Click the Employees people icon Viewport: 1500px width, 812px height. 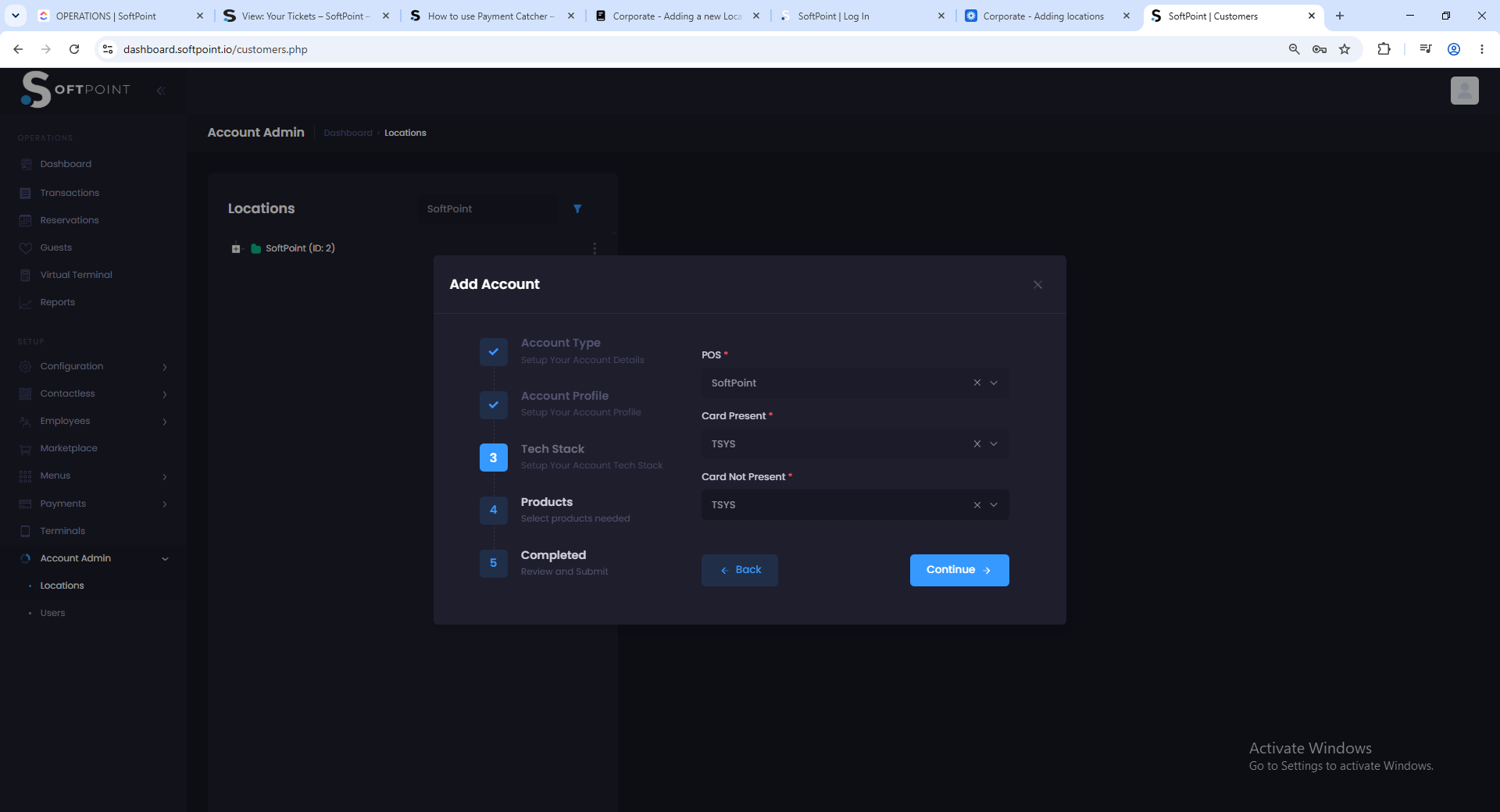(25, 421)
